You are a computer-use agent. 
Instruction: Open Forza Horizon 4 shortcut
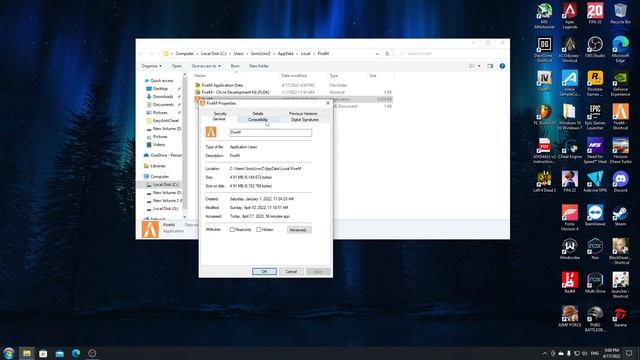point(570,218)
